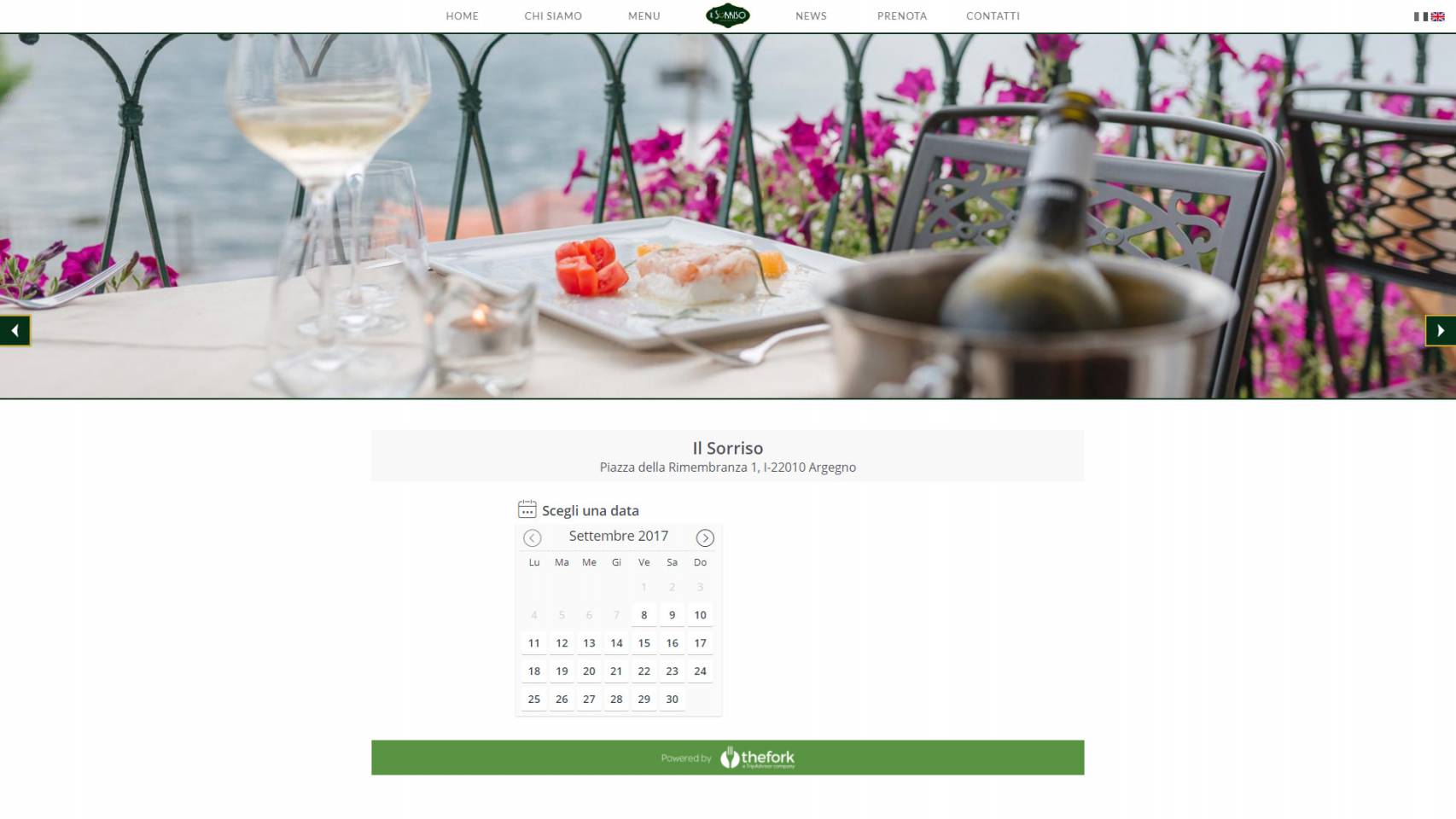Open the HOME page

pyautogui.click(x=463, y=16)
